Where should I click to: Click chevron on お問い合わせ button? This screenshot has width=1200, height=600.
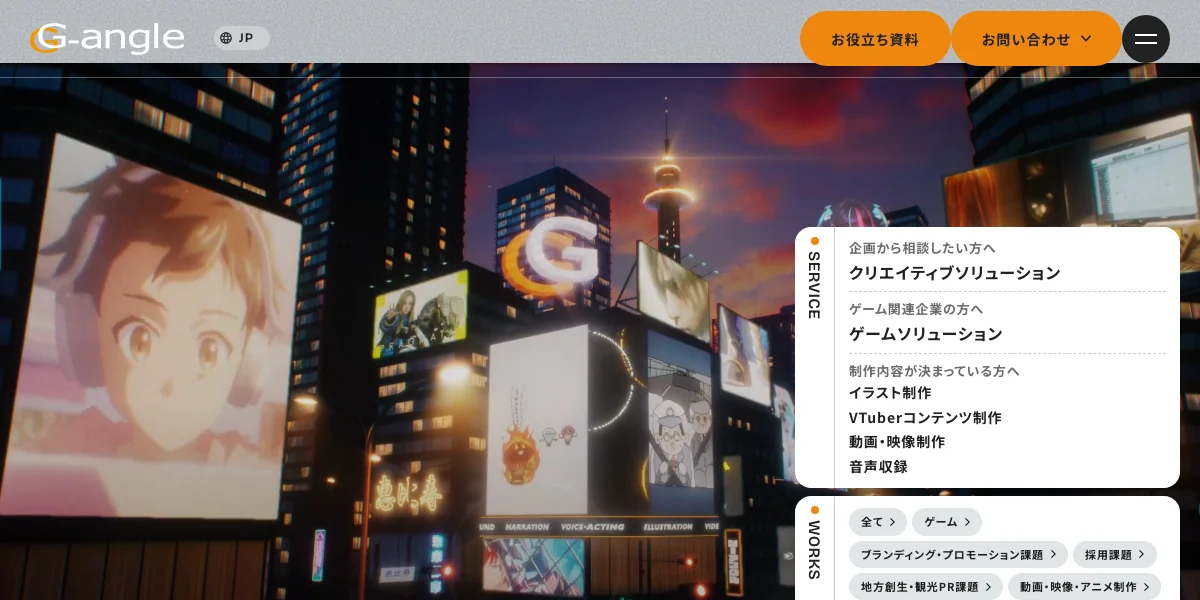(1086, 39)
